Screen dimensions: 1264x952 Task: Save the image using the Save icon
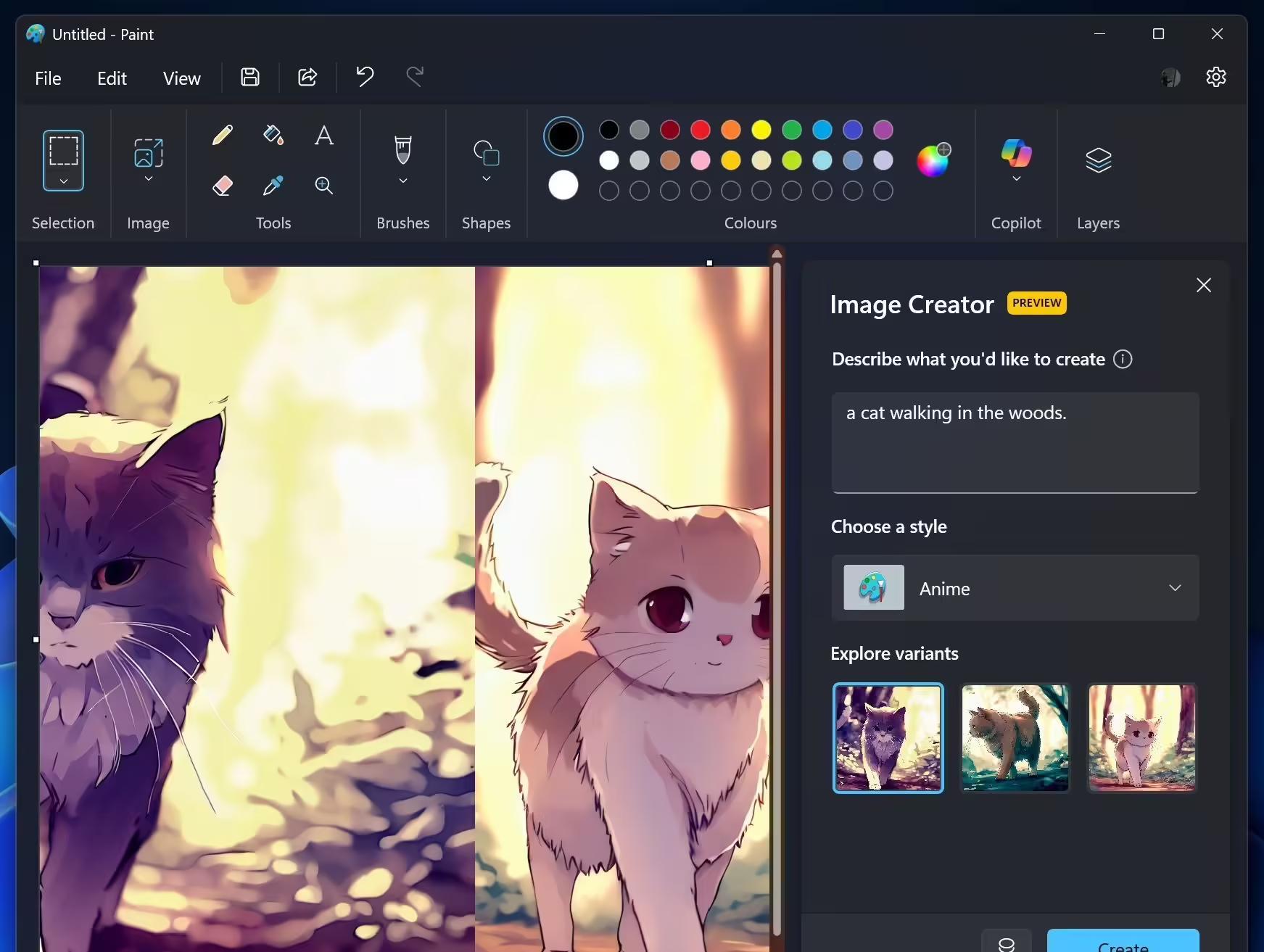click(x=249, y=77)
